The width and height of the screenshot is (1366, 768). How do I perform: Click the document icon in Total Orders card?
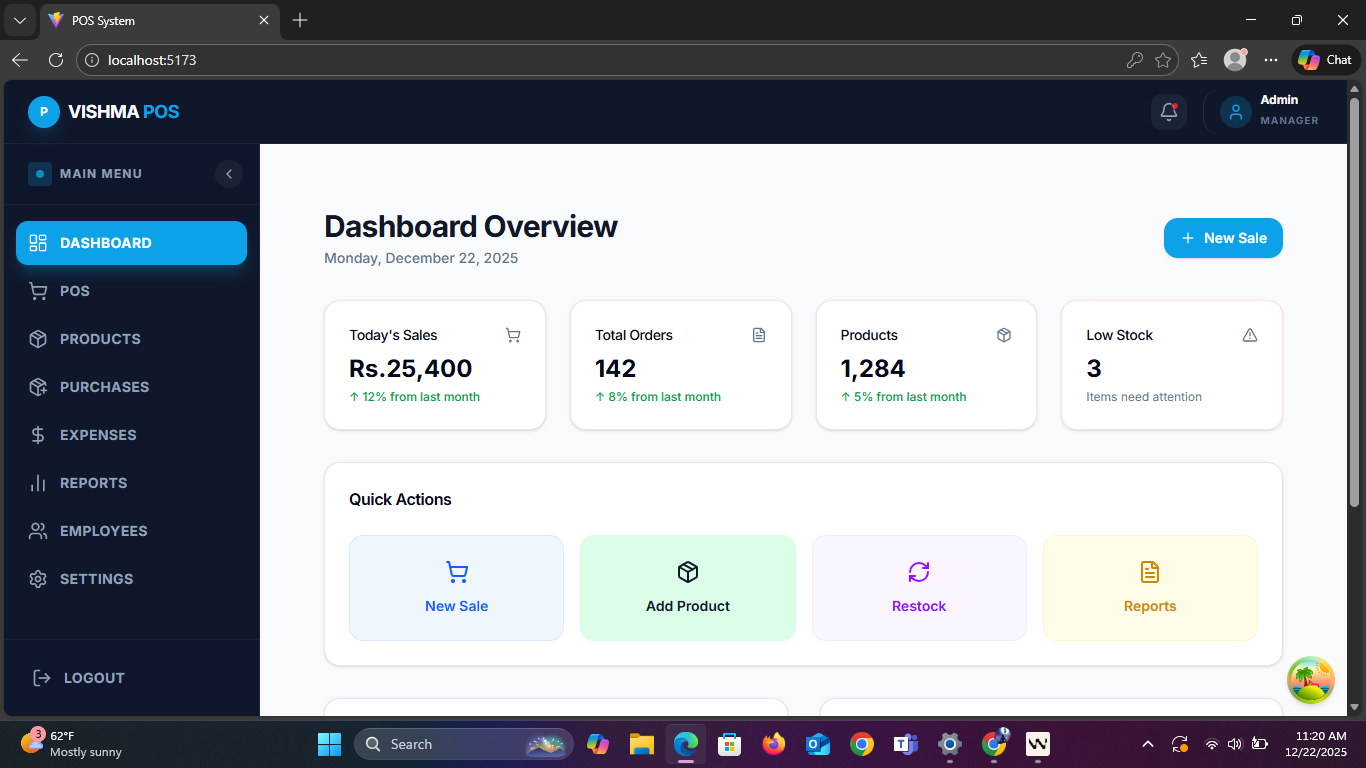click(x=759, y=335)
